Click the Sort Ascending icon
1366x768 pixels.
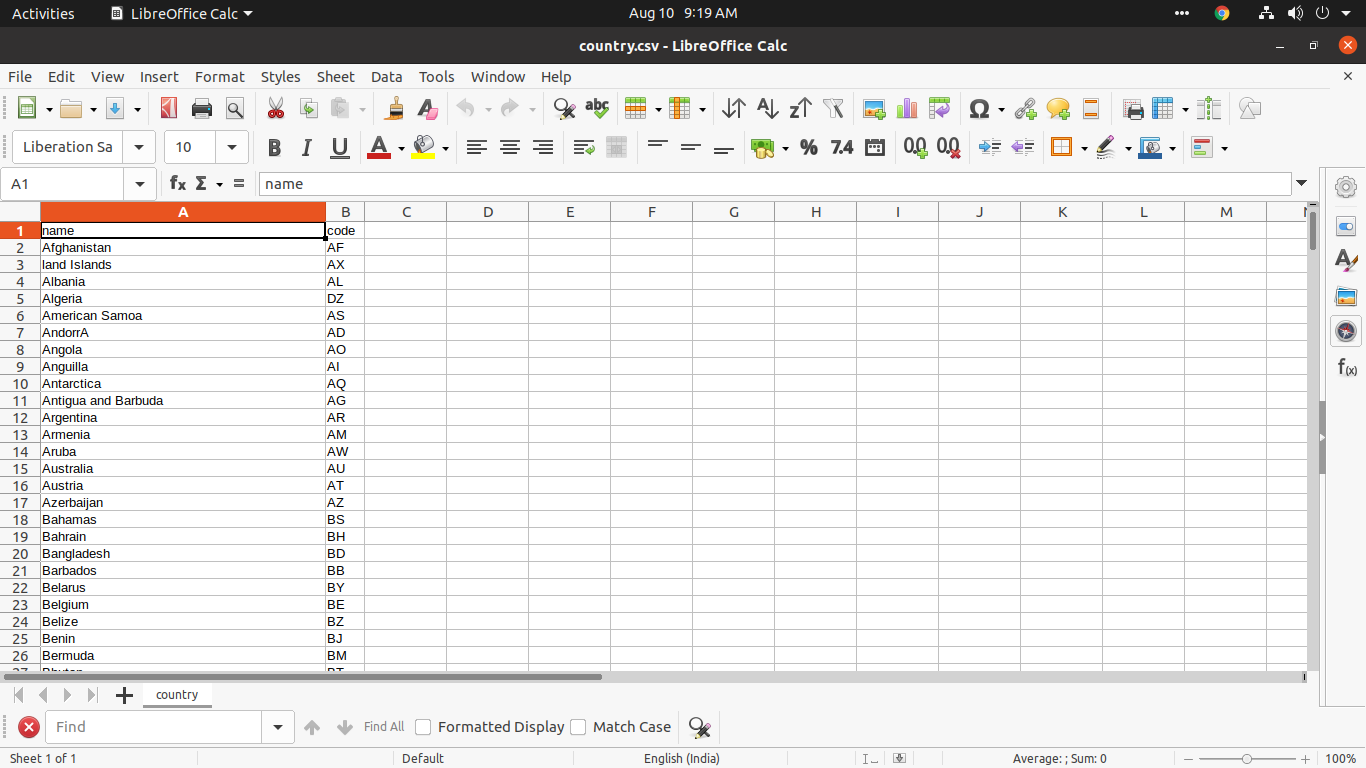pos(767,108)
